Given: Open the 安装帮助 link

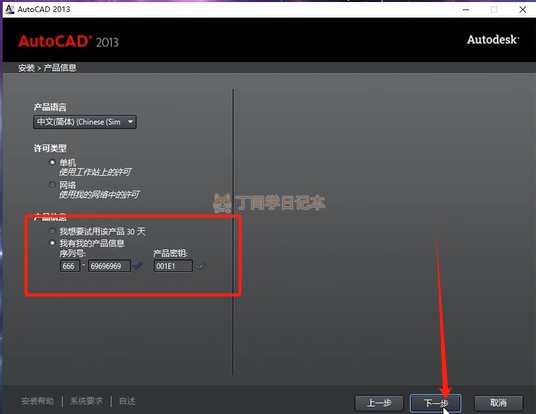Looking at the screenshot, I should (x=38, y=401).
